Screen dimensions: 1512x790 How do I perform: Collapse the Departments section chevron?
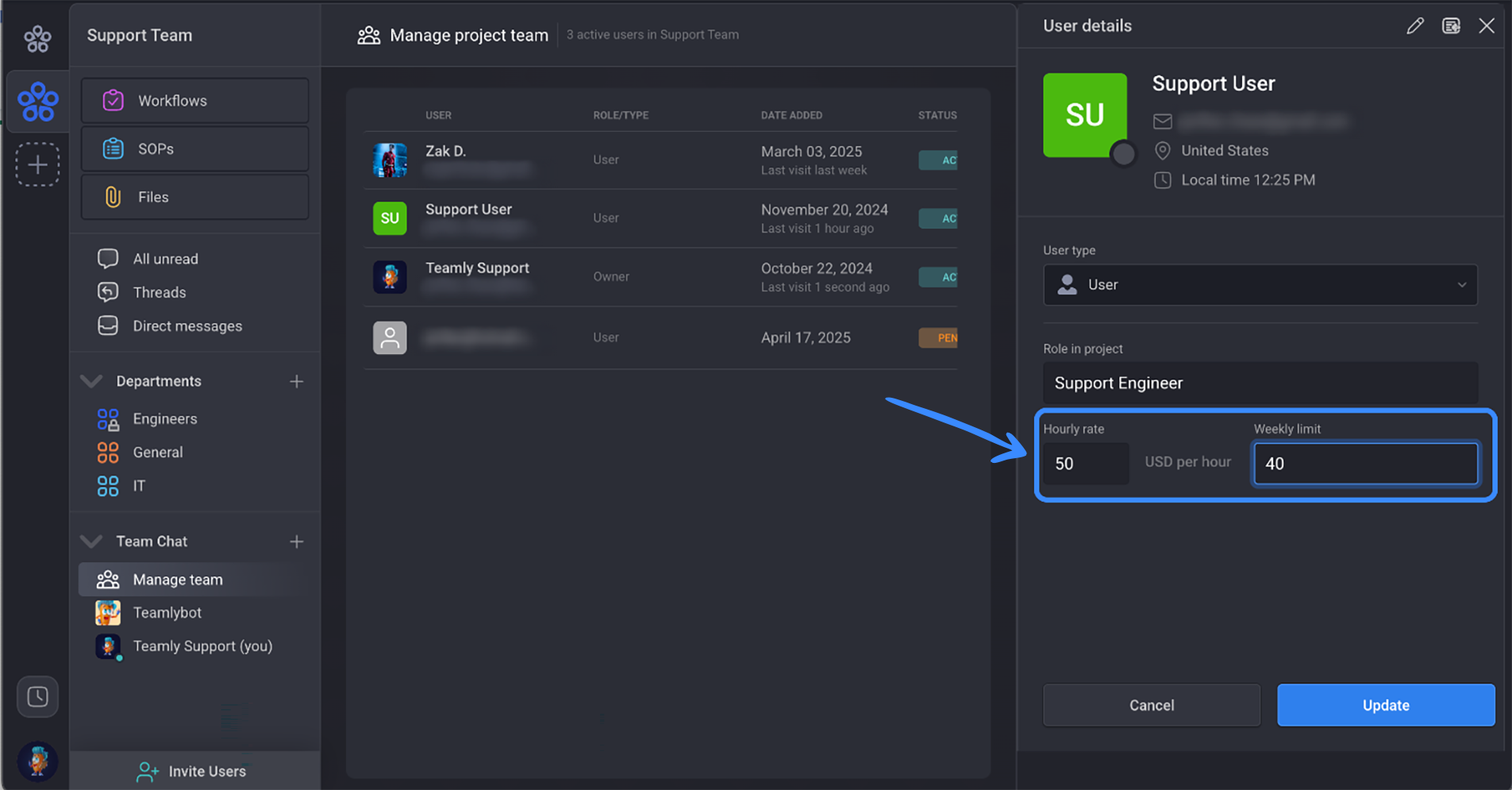tap(91, 381)
